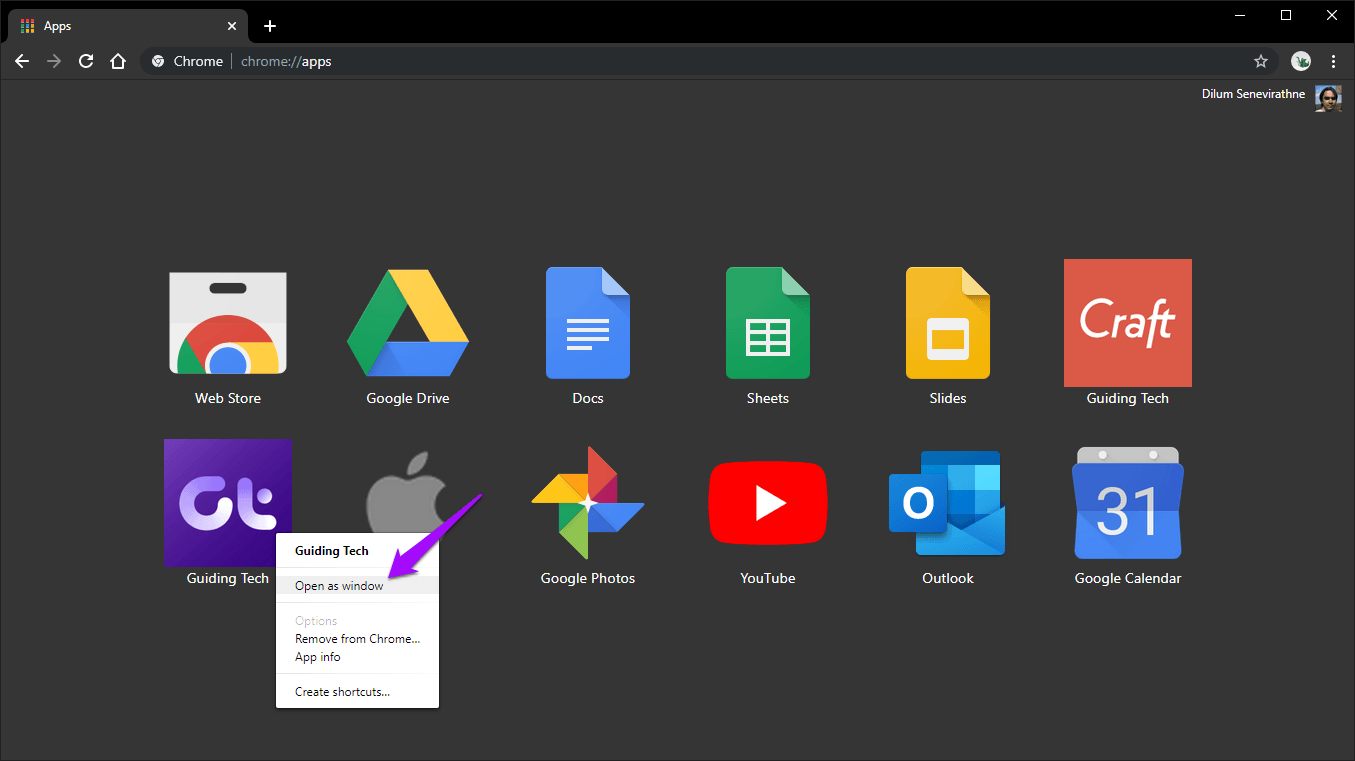Select Remove from Chrome... menu entry
Screen dimensions: 1355x761
pos(357,639)
